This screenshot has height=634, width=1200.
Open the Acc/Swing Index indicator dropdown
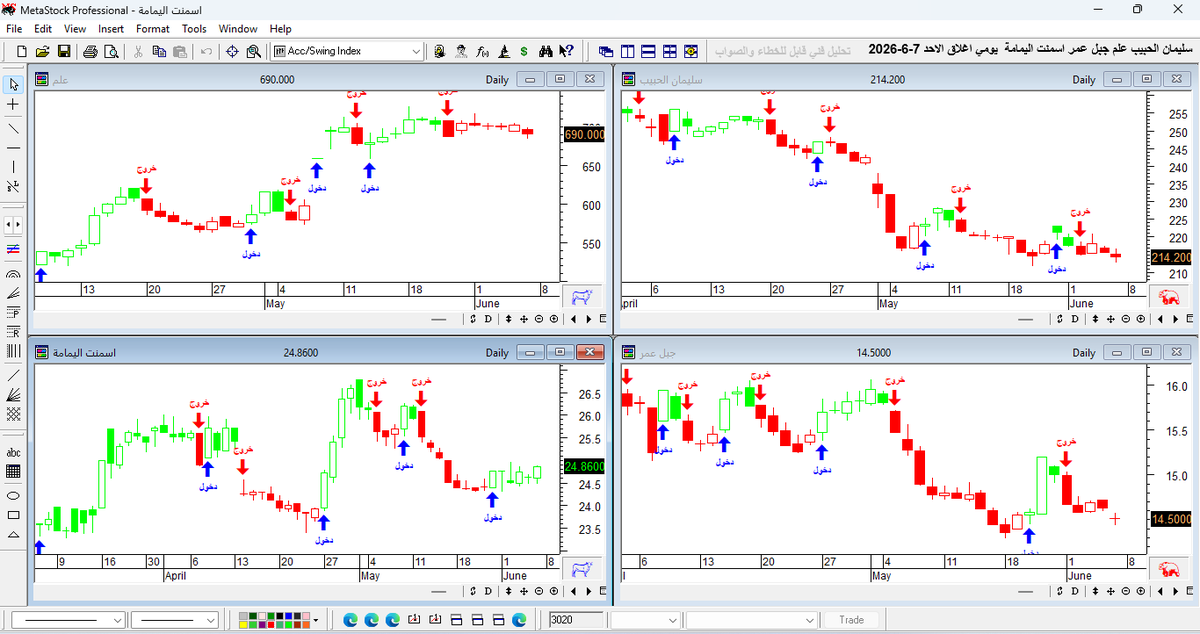[x=417, y=51]
